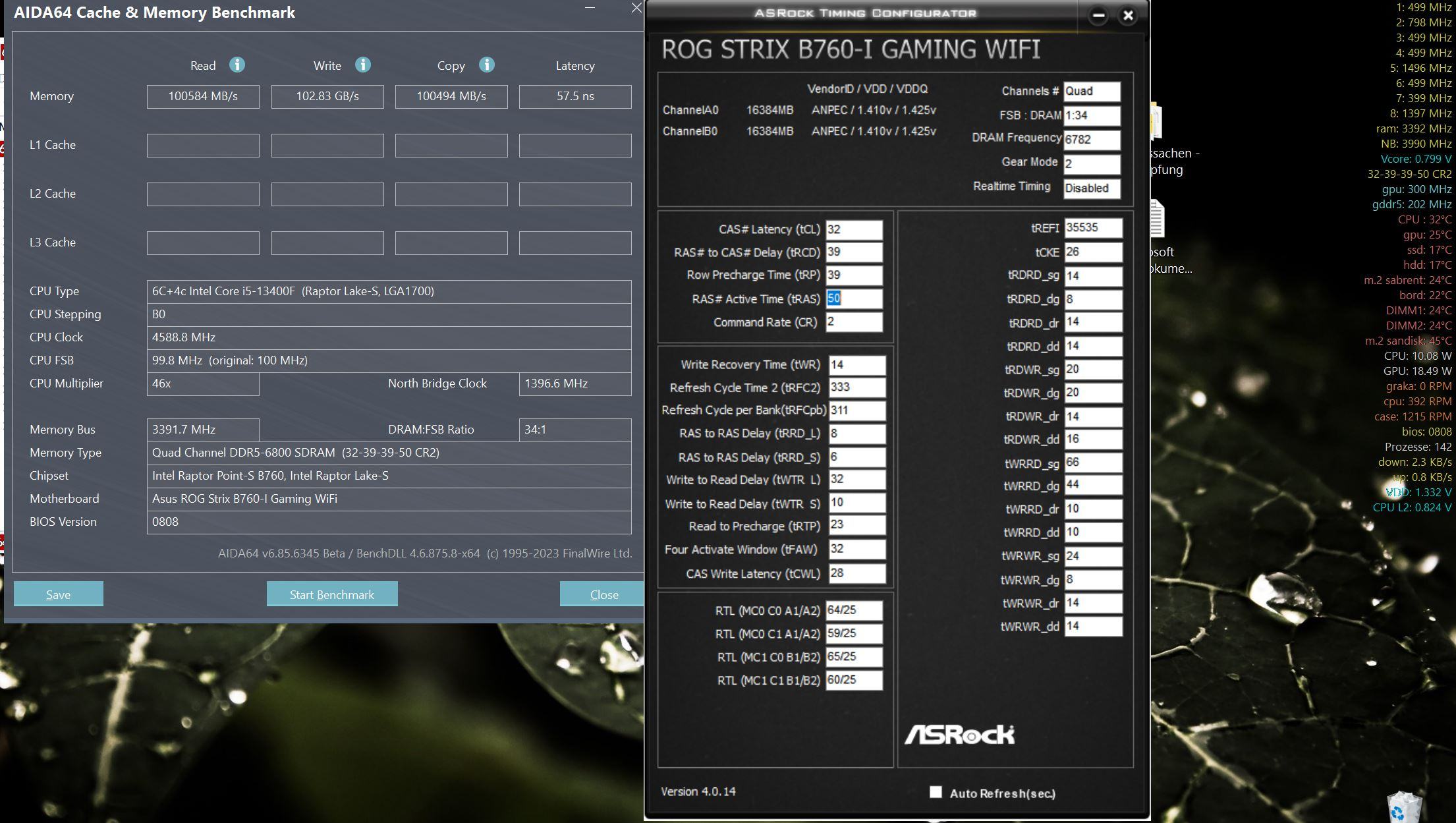
Task: Click the DRAM:FSB Ratio value 34:1
Action: 575,430
